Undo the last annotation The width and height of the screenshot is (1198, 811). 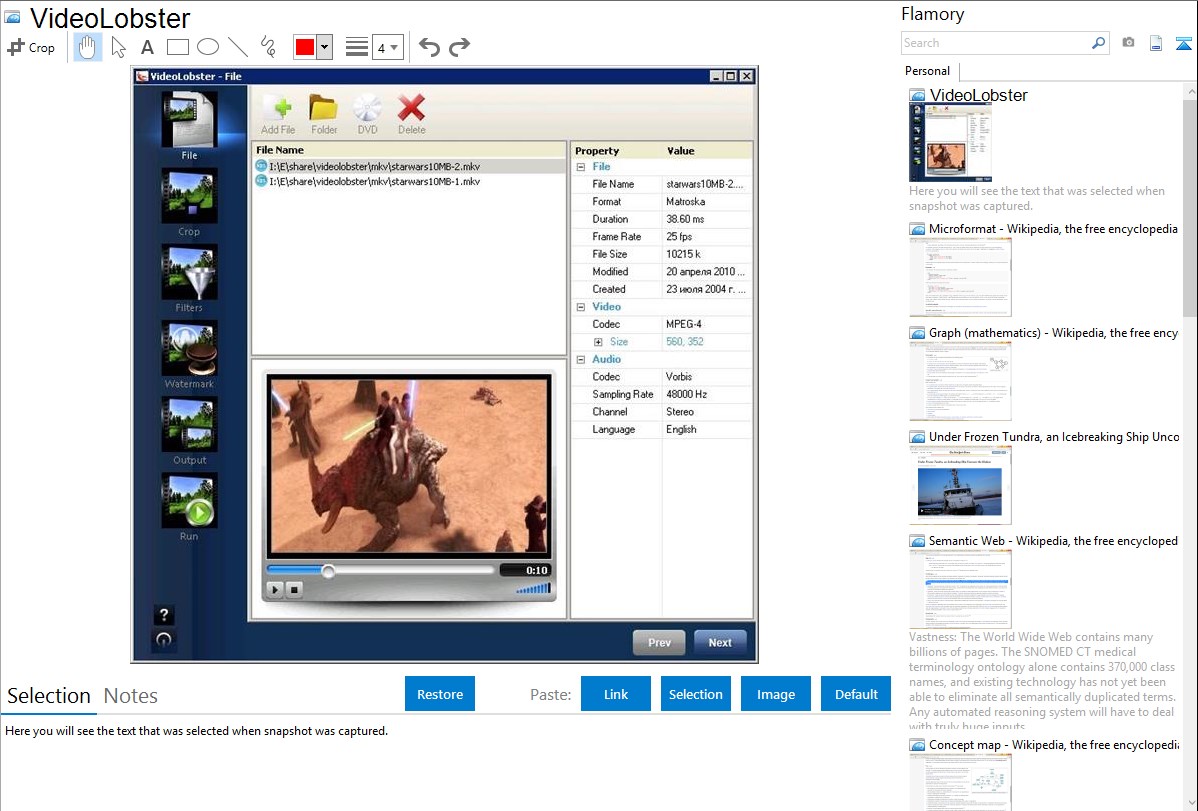pyautogui.click(x=429, y=47)
